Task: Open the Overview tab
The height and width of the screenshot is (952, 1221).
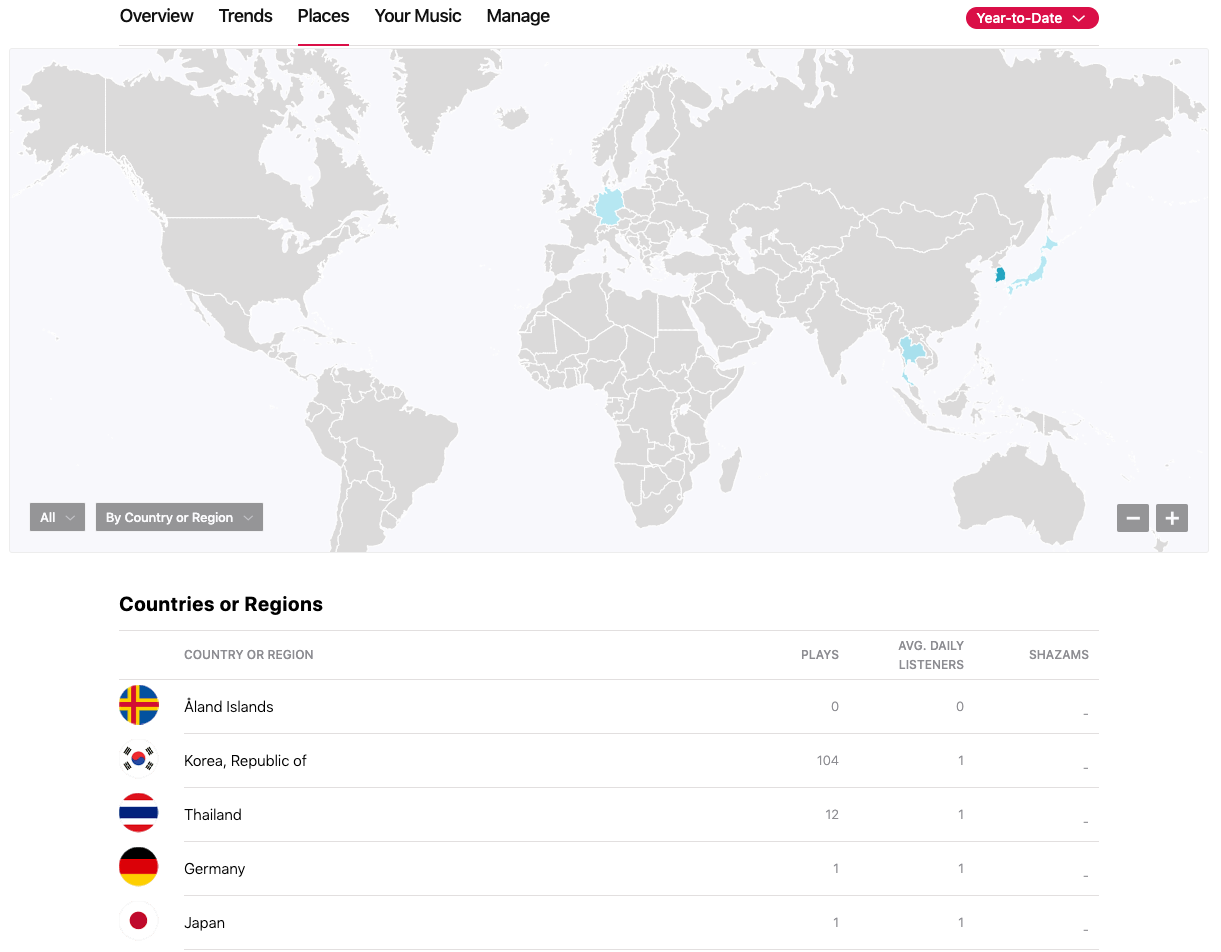Action: [156, 16]
